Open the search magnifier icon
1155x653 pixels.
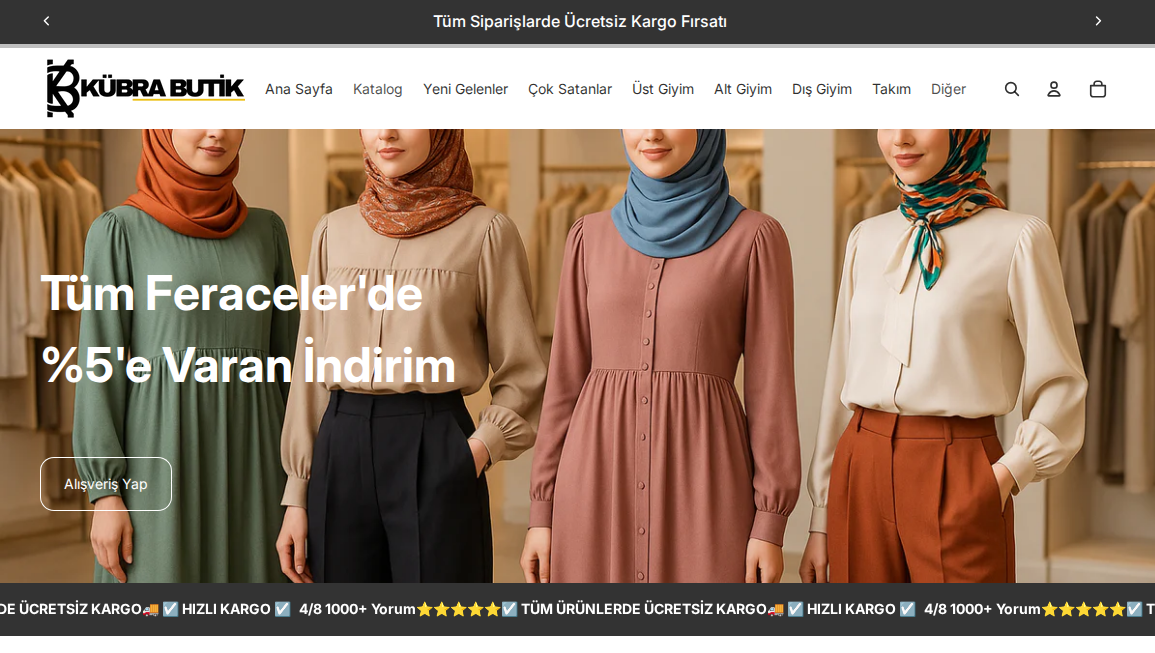[1012, 89]
